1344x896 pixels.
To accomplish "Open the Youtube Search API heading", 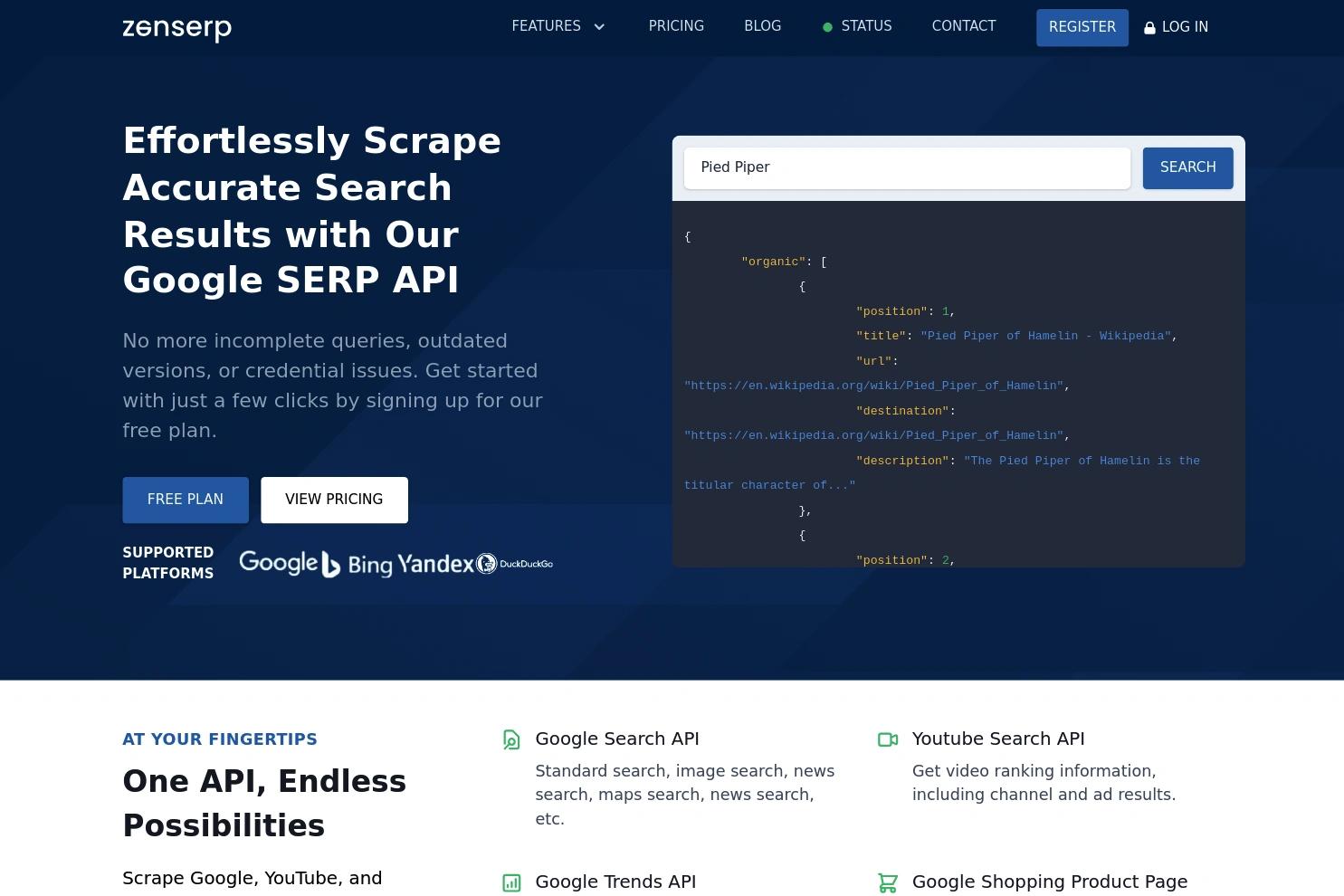I will pos(998,739).
